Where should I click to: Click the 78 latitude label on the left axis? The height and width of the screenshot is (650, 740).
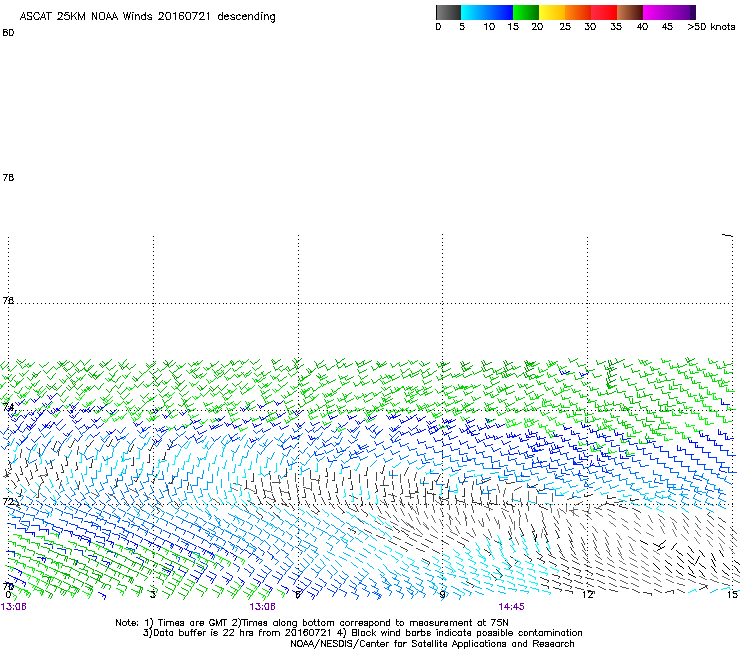(x=8, y=177)
